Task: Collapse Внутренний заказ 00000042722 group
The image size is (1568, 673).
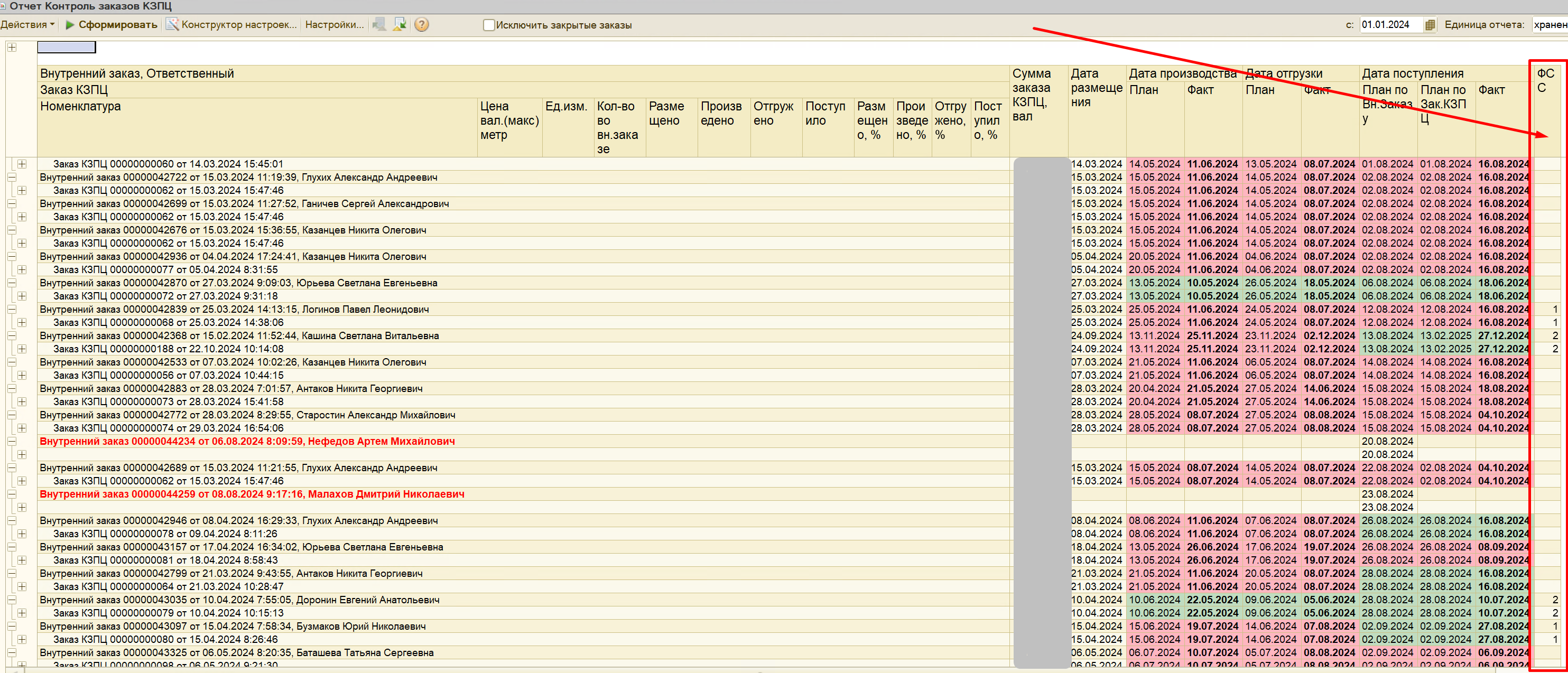Action: pyautogui.click(x=12, y=177)
